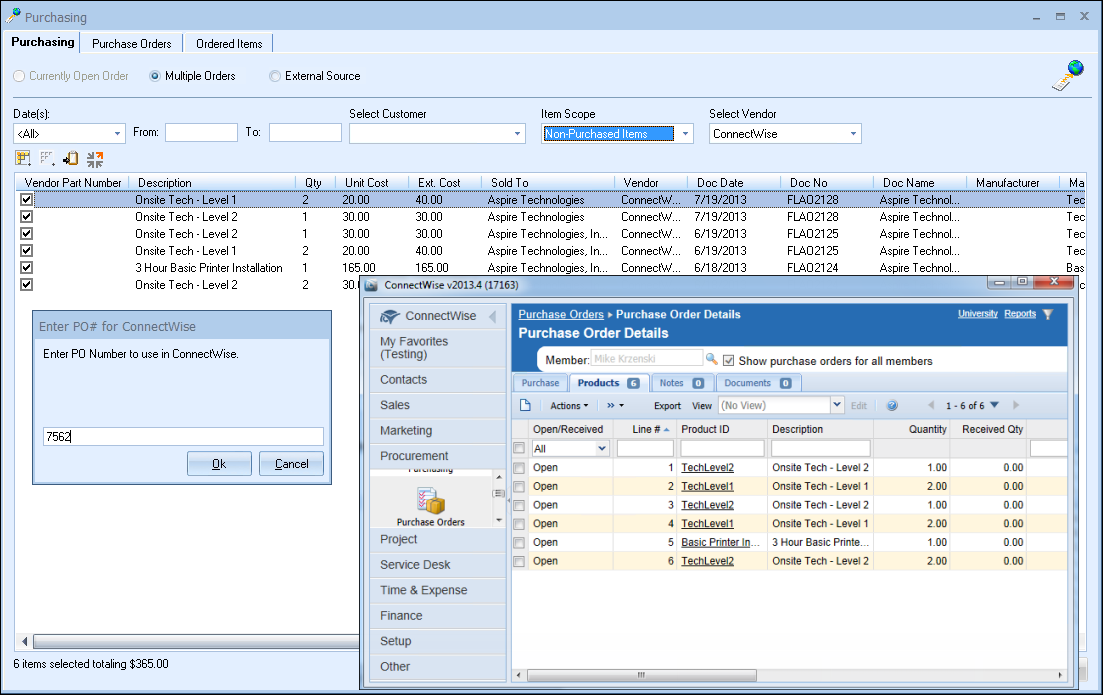Screen dimensions: 1103x695
Task: Open the University link
Action: 978,314
